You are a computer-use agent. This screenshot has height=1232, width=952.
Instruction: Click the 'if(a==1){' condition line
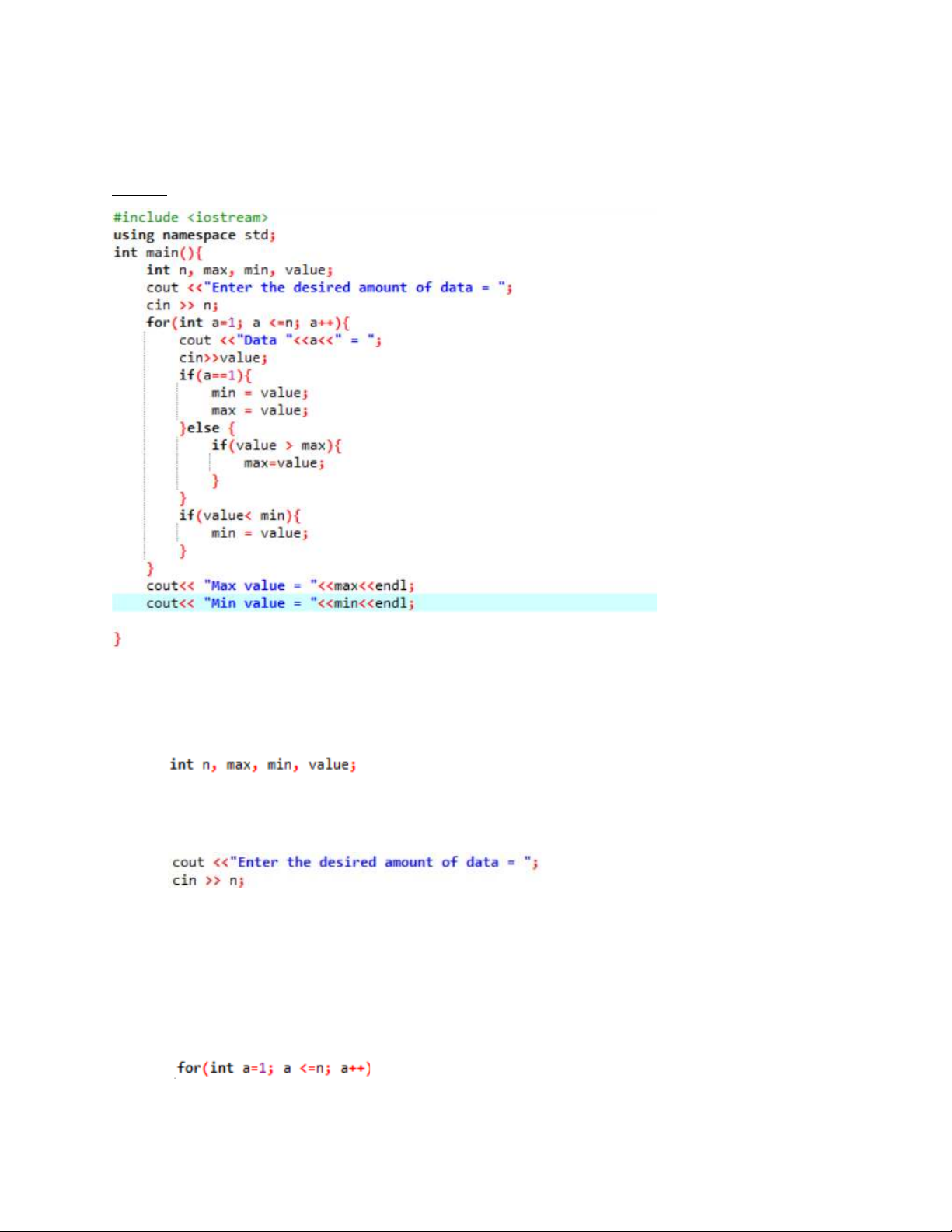point(215,375)
